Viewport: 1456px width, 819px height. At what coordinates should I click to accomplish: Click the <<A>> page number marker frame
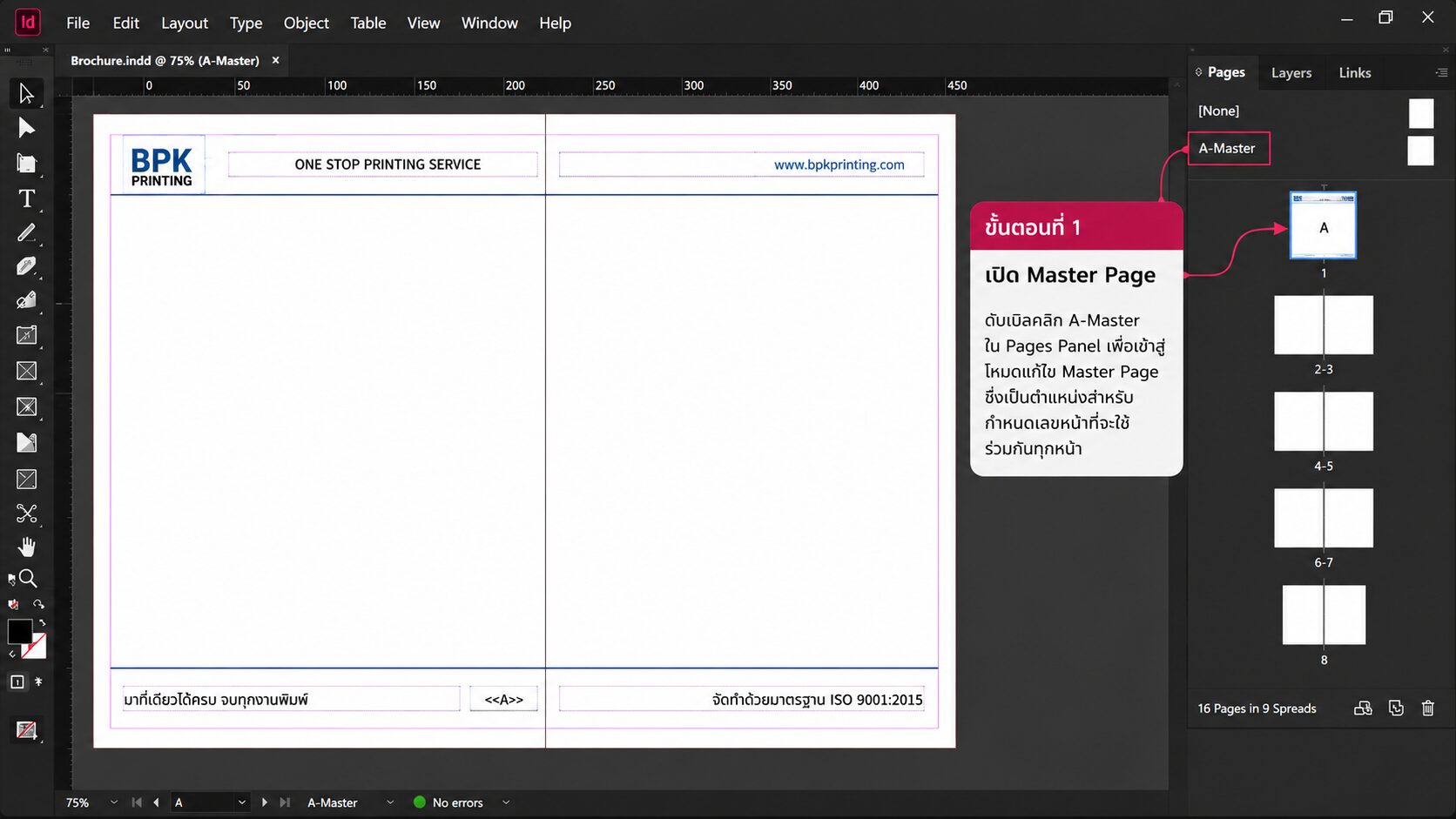(x=503, y=699)
